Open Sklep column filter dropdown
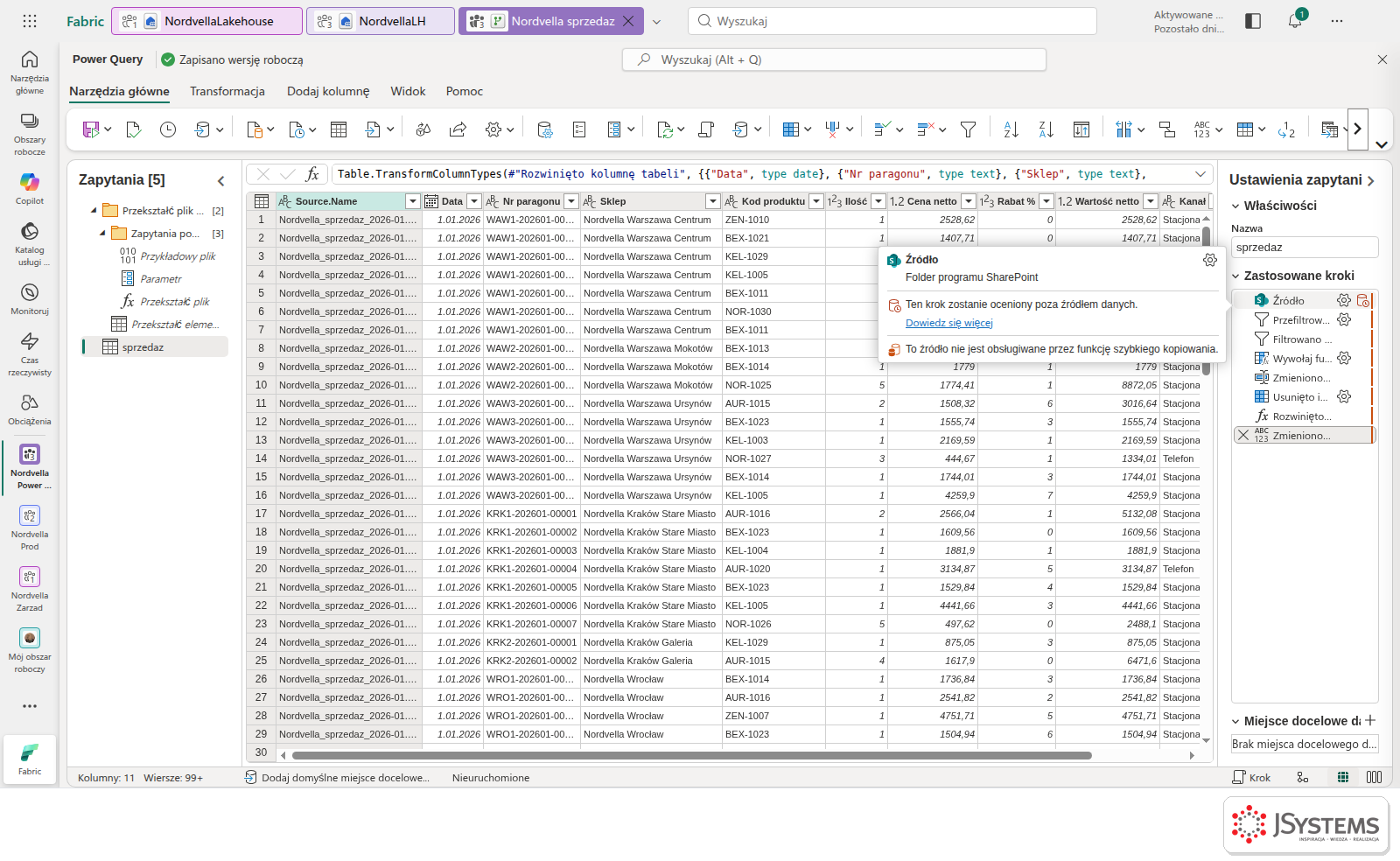The height and width of the screenshot is (861, 1400). 713,201
